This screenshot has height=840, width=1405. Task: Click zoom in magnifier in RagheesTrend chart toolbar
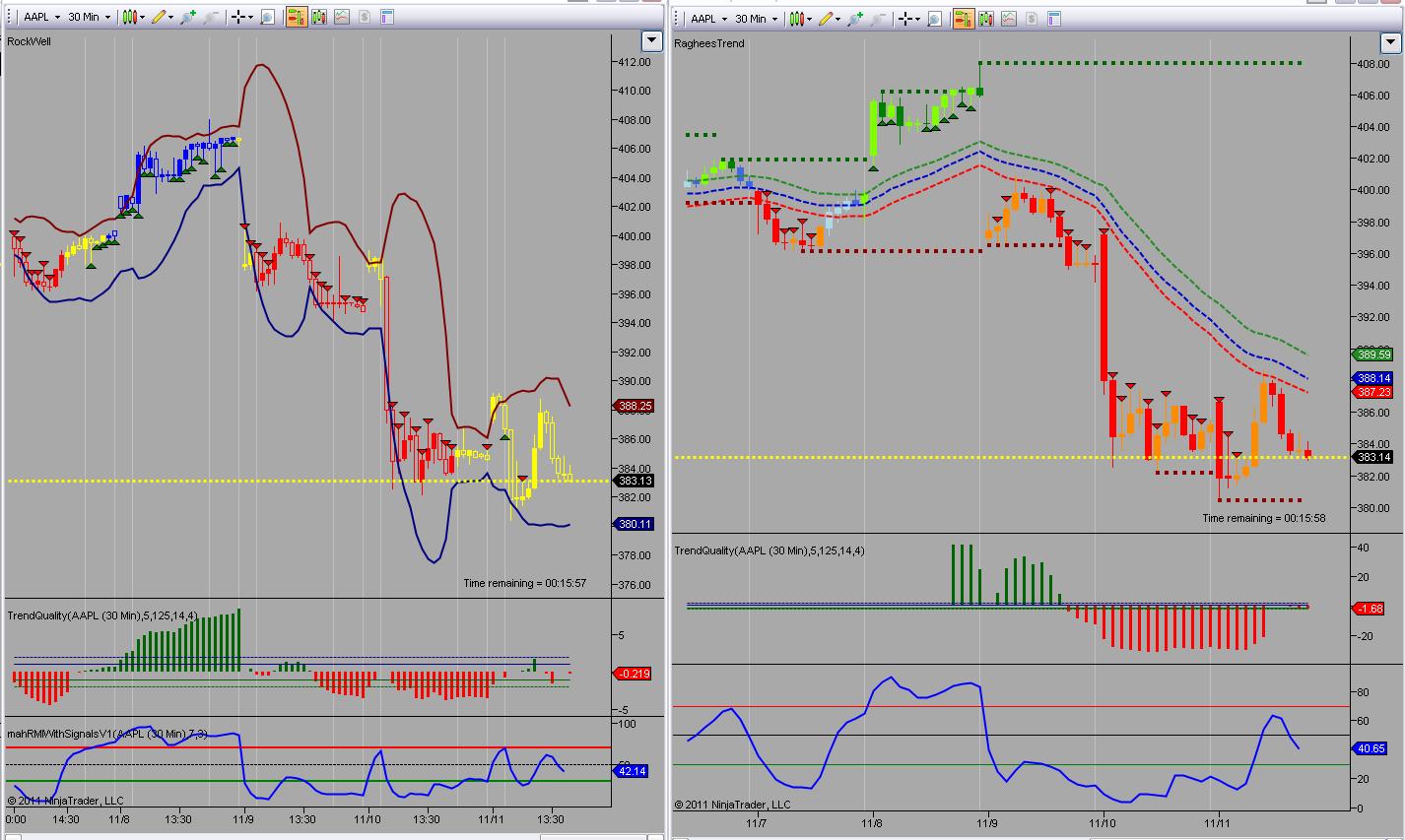point(856,19)
